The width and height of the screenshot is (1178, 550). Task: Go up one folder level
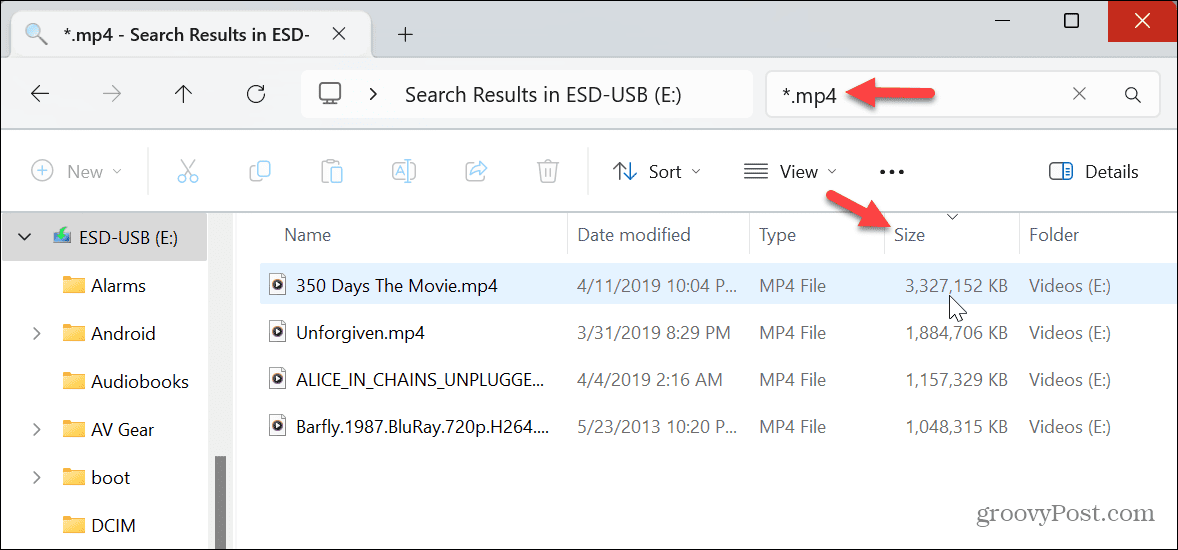(183, 95)
